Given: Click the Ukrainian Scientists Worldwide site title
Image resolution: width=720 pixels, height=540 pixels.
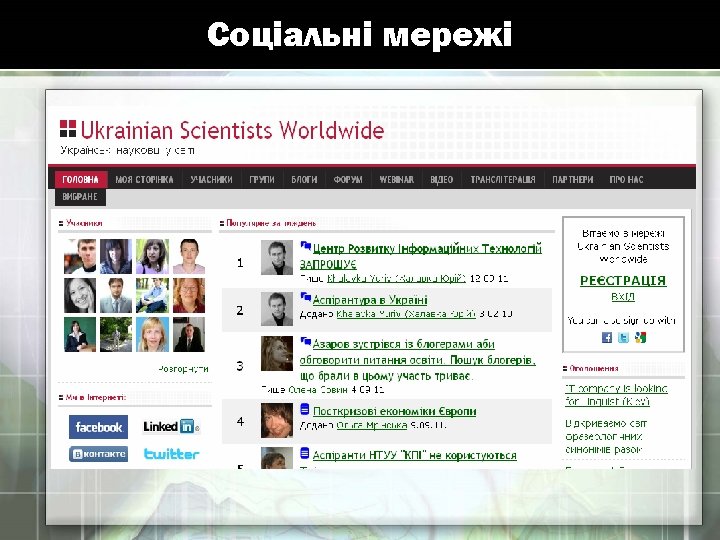Looking at the screenshot, I should (x=232, y=130).
